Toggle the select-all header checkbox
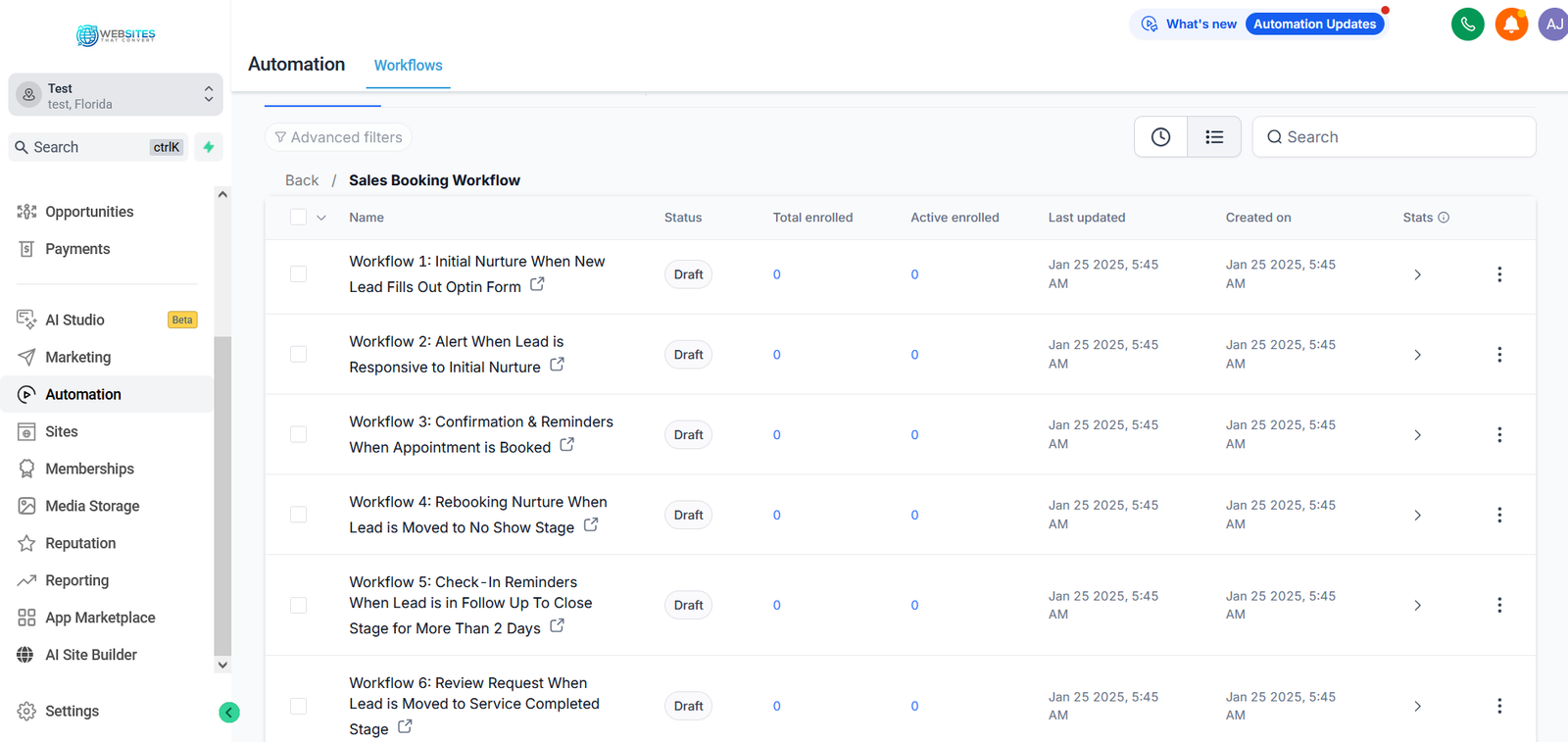Image resolution: width=1568 pixels, height=742 pixels. (x=299, y=218)
